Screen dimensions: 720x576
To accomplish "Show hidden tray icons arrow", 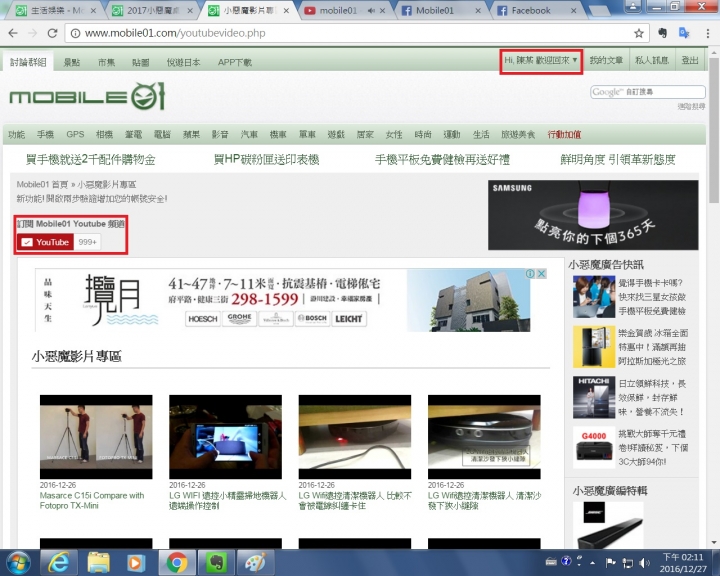I will click(593, 563).
